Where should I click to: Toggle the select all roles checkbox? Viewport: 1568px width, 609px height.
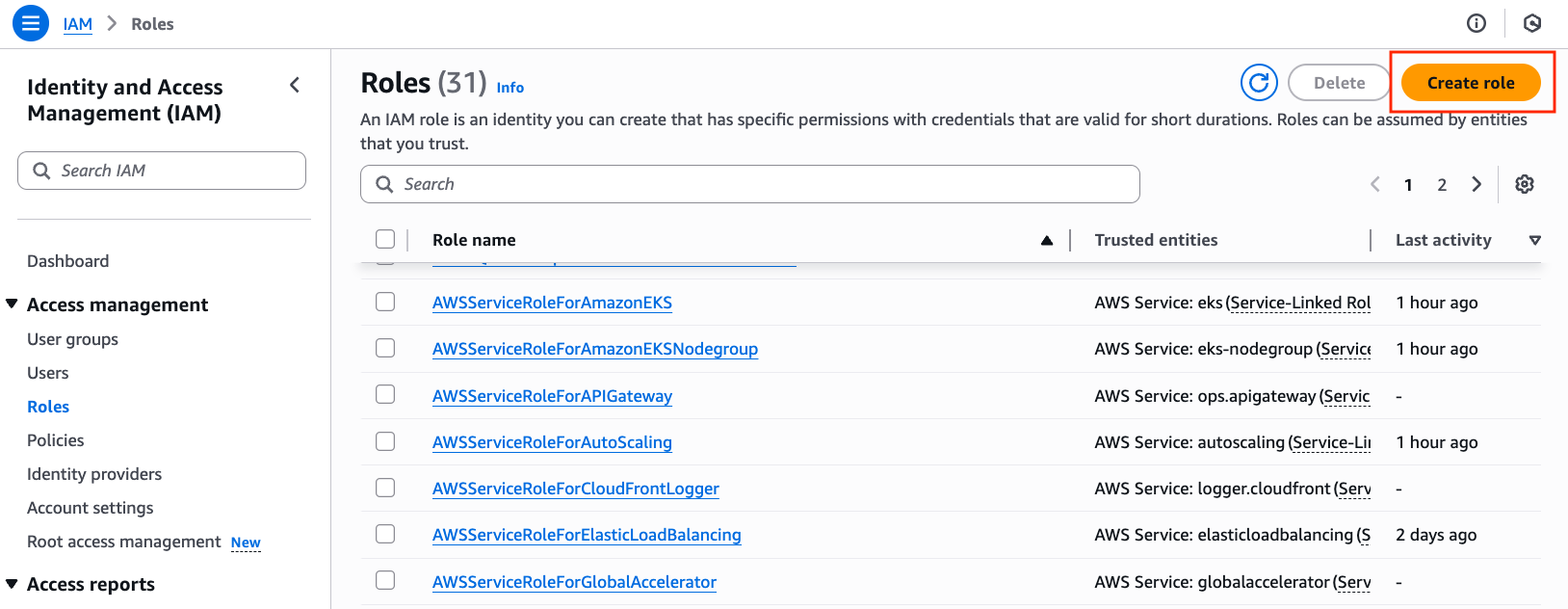pos(385,239)
